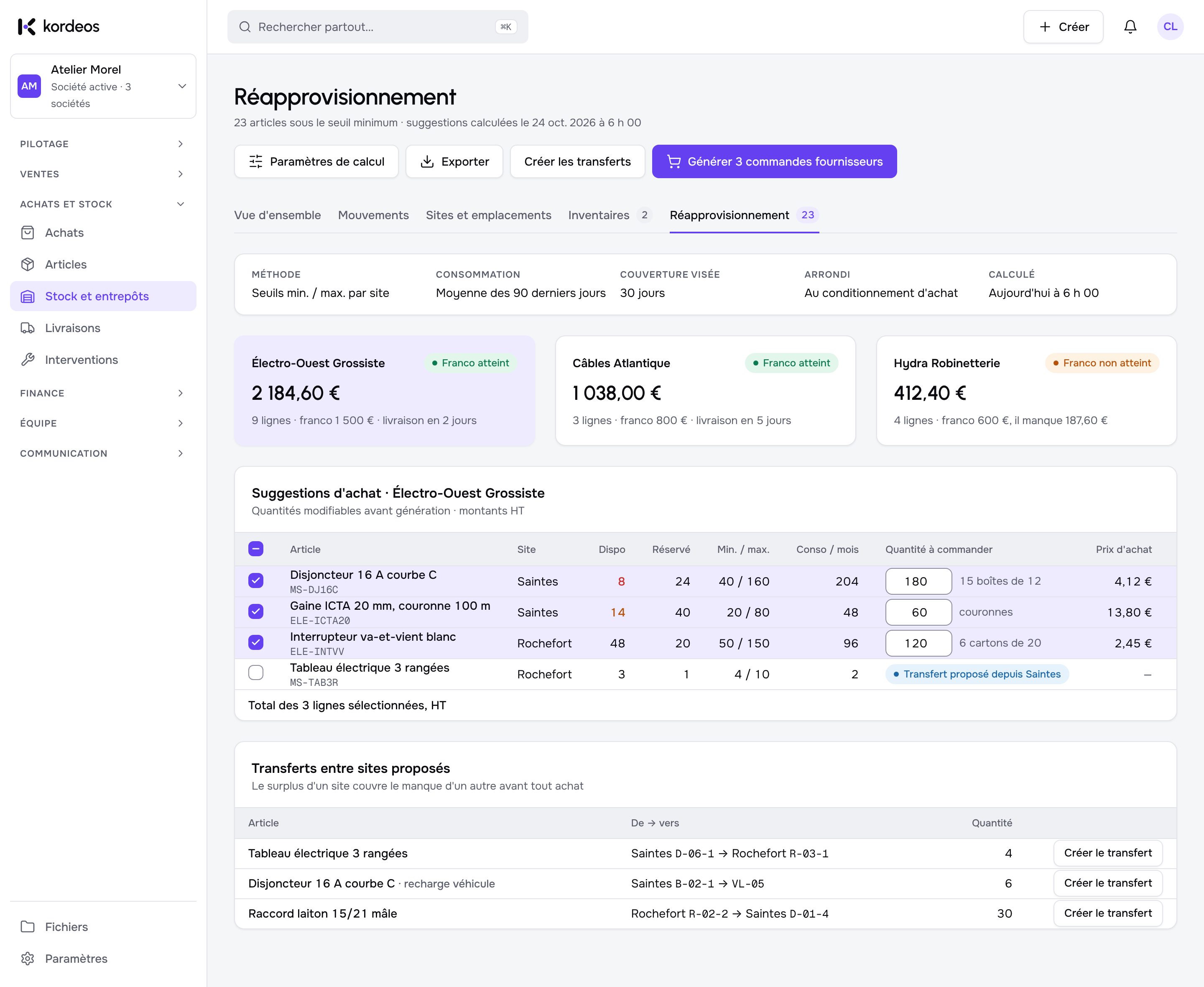Create transfer for Raccord laiton 15/21 mâle
Image resolution: width=1204 pixels, height=987 pixels.
[1108, 913]
